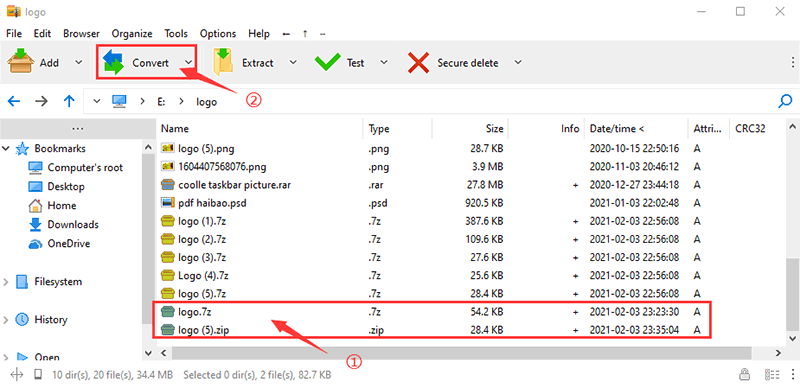
Task: Click the red Secure delete X icon
Action: (x=418, y=63)
